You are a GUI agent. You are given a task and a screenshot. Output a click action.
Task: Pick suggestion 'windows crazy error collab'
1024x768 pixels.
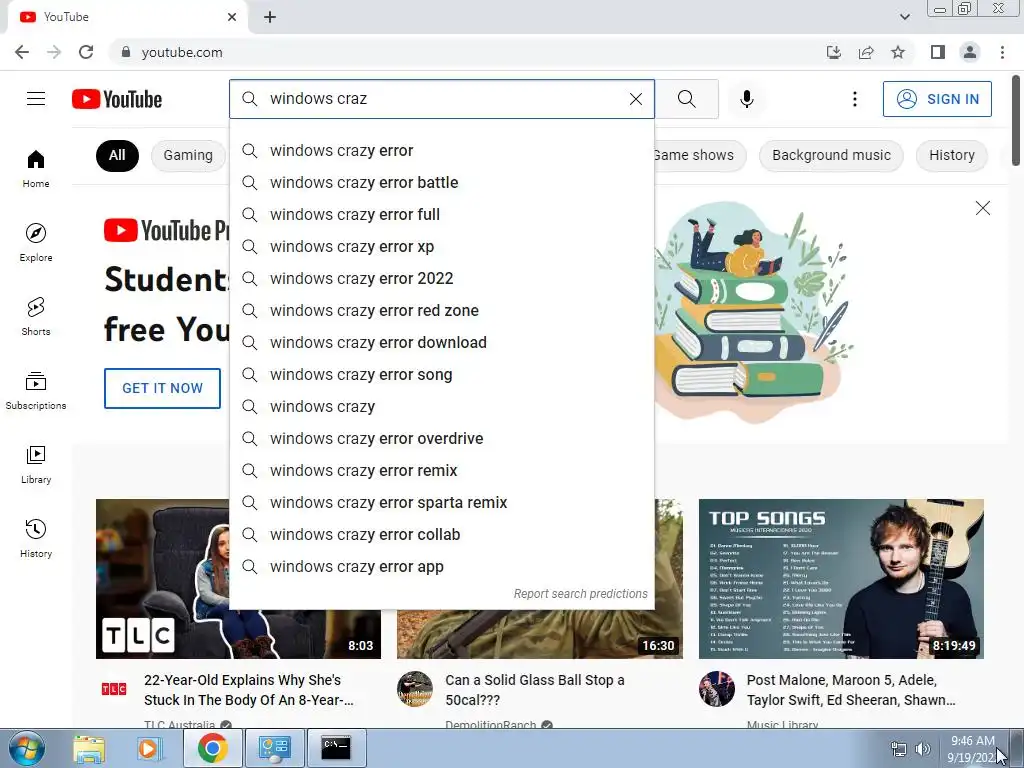[x=442, y=535]
